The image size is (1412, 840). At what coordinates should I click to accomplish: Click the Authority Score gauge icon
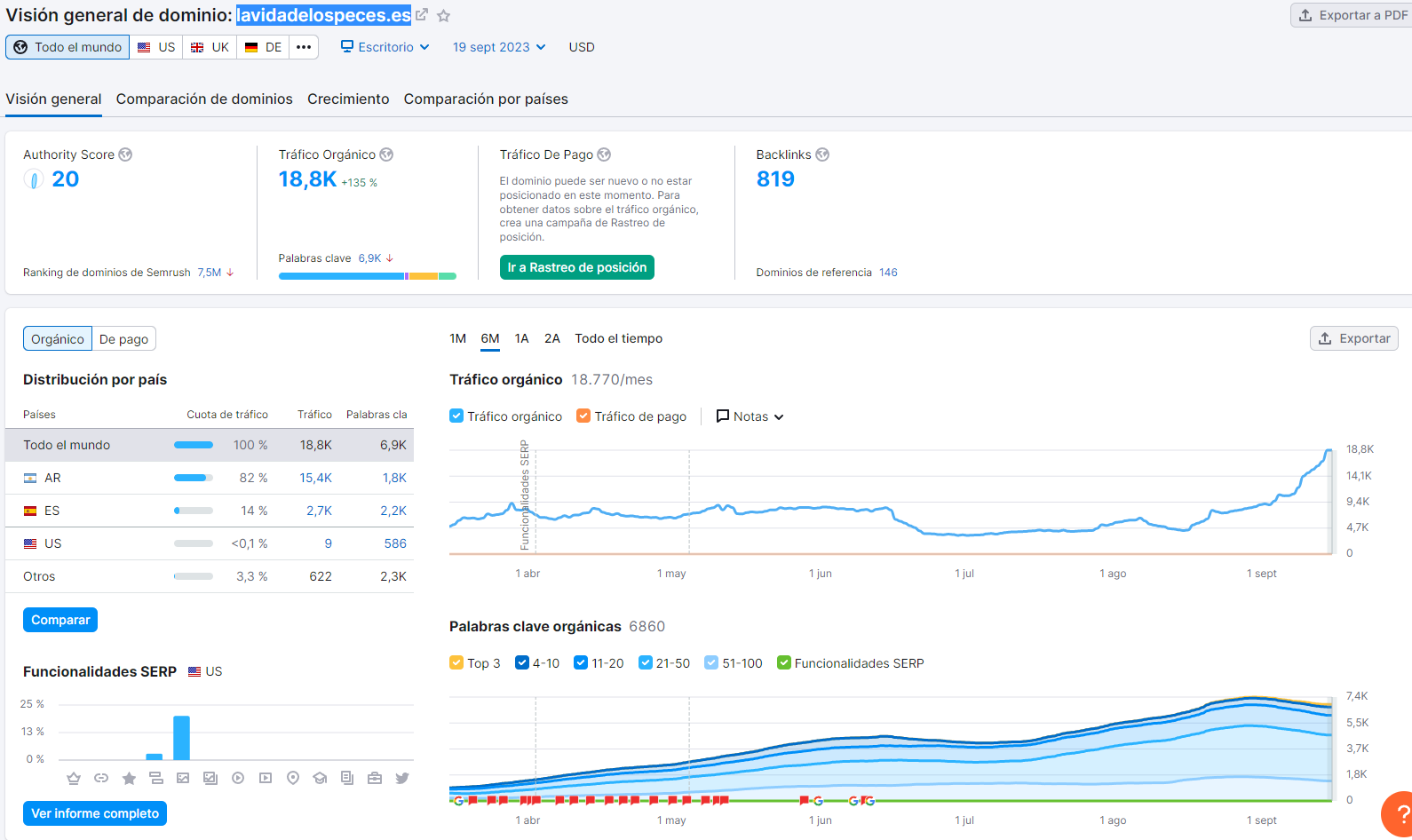(x=34, y=179)
